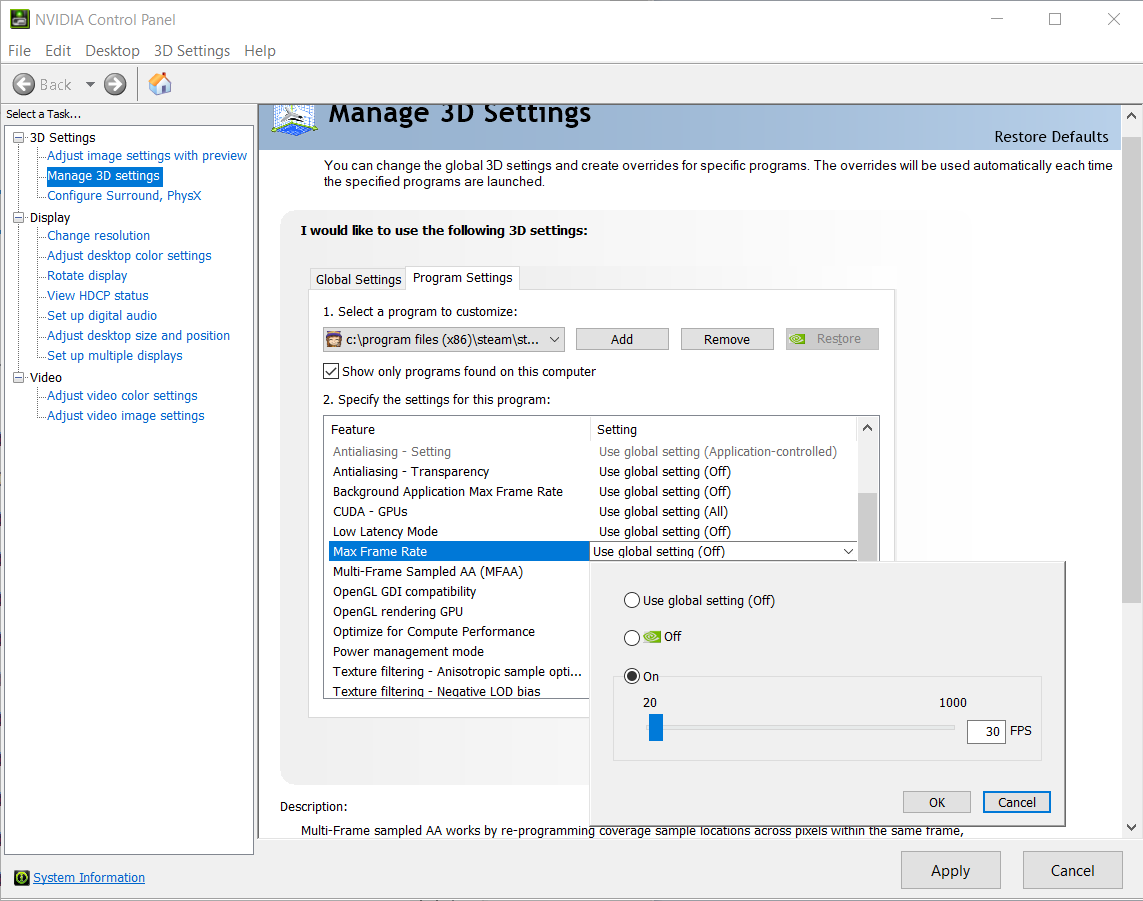Open the program selection dropdown
This screenshot has height=901, width=1143.
coord(444,339)
